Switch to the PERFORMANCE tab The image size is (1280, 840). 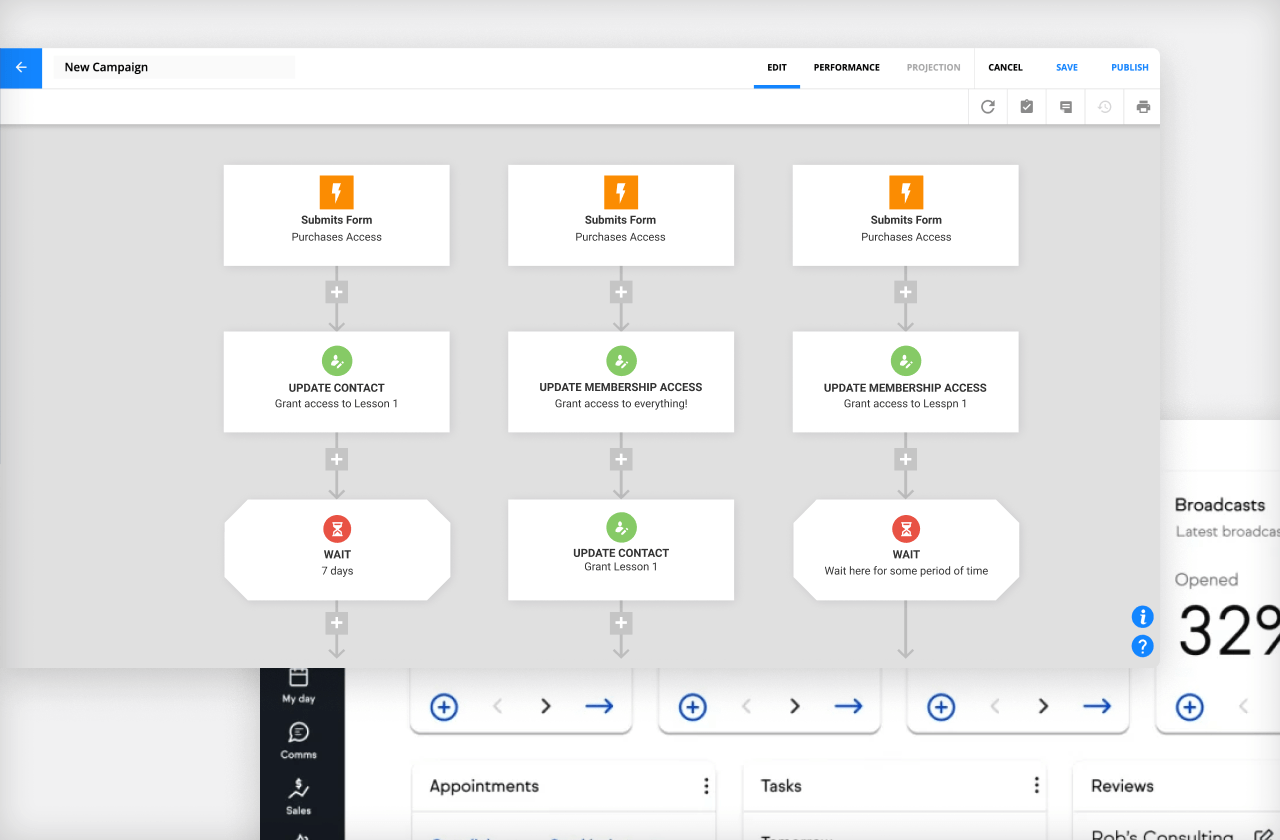pos(846,67)
